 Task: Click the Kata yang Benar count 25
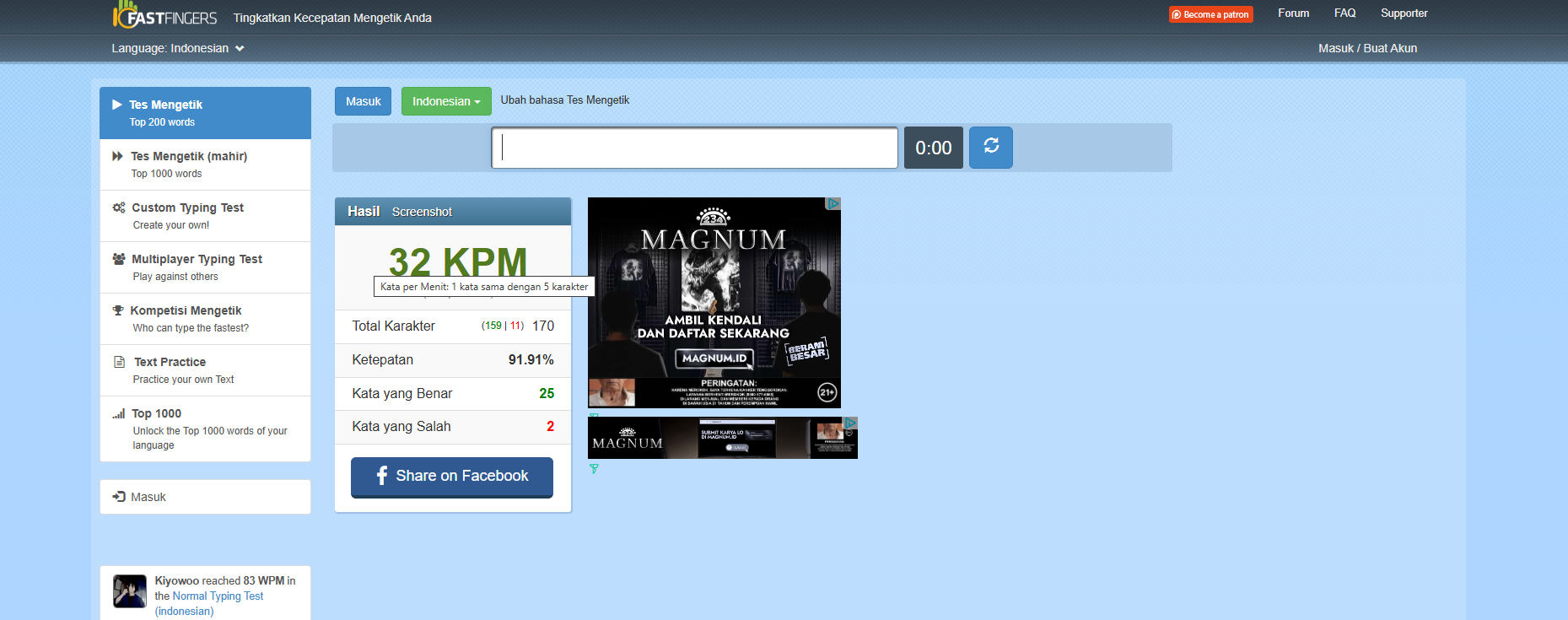click(547, 394)
